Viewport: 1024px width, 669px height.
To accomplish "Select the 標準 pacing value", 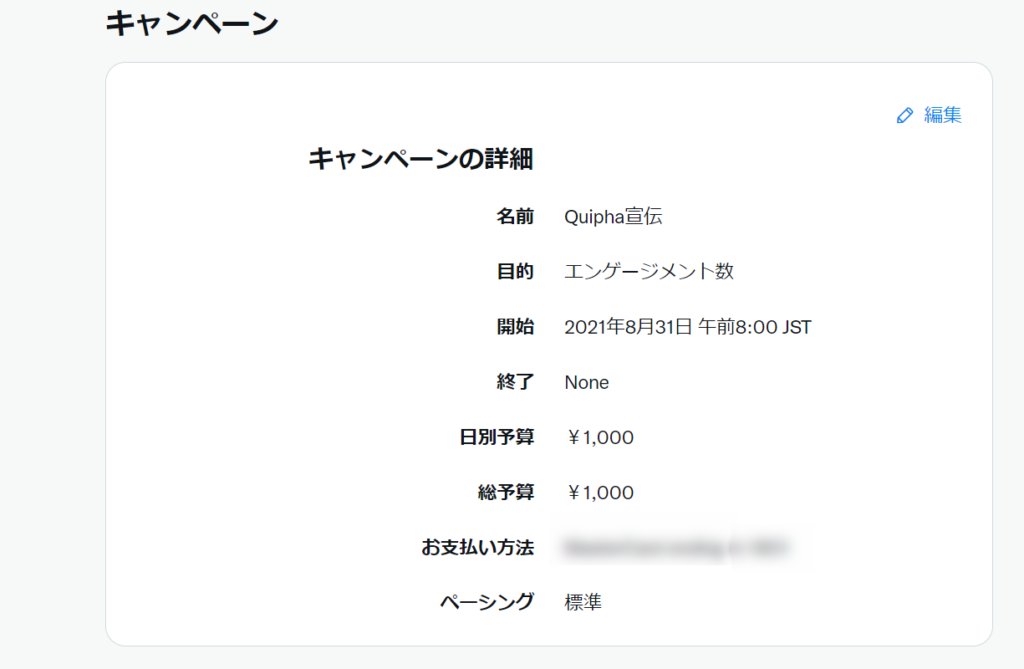I will point(583,602).
